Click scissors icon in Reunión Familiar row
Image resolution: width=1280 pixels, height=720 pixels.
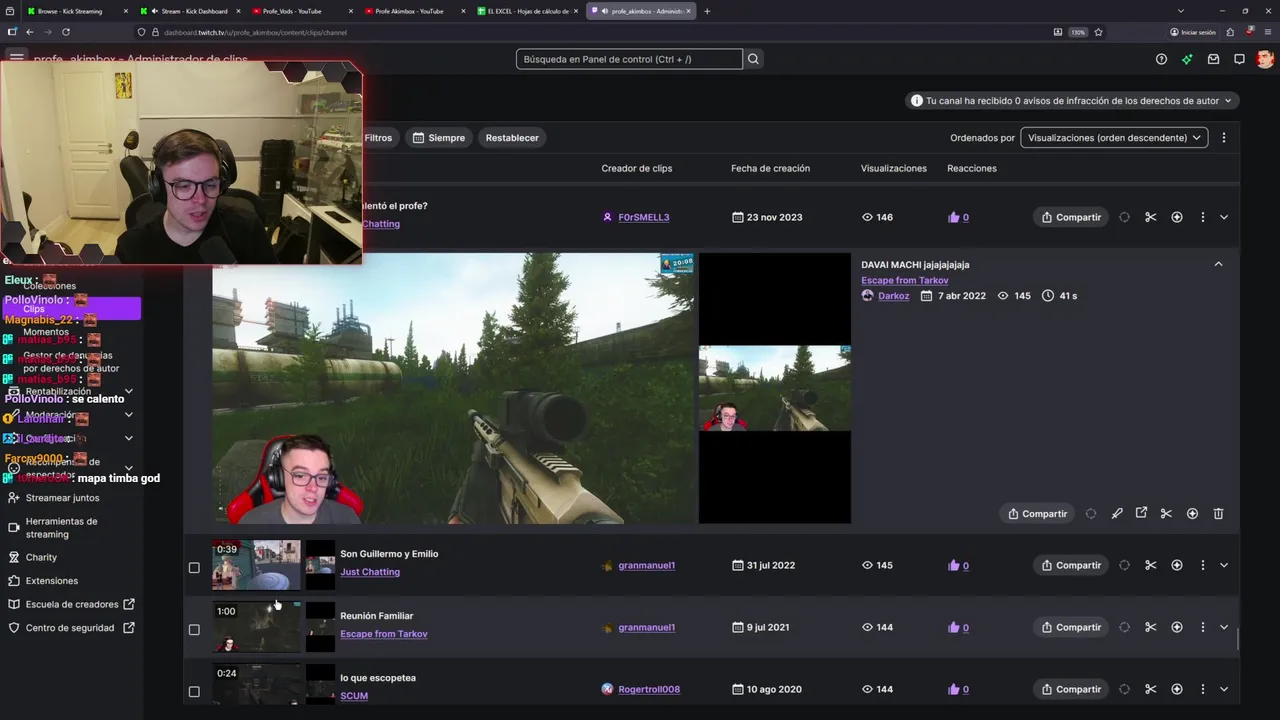tap(1150, 627)
